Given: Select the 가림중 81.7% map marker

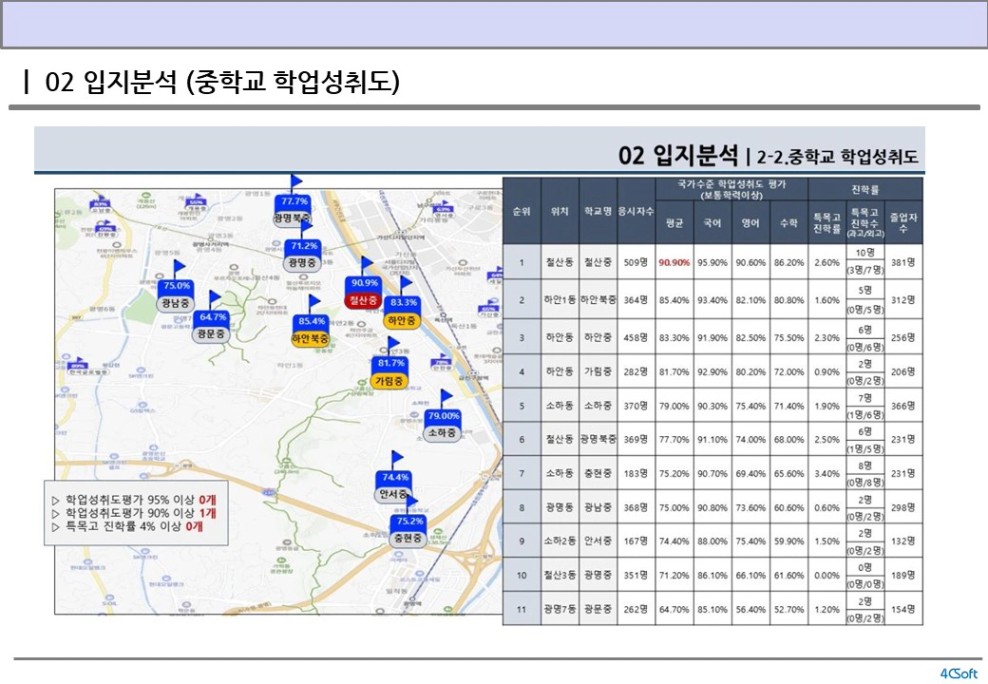Looking at the screenshot, I should pyautogui.click(x=390, y=364).
